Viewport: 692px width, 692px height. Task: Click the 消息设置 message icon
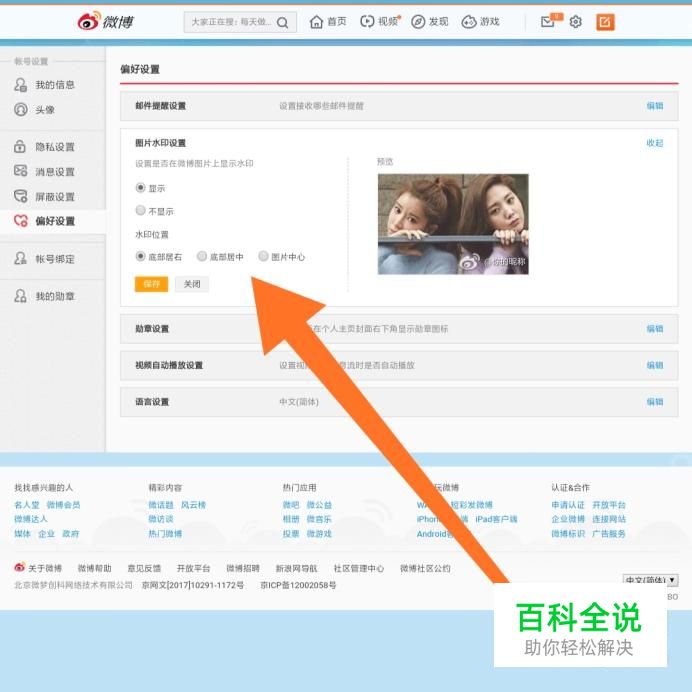20,171
